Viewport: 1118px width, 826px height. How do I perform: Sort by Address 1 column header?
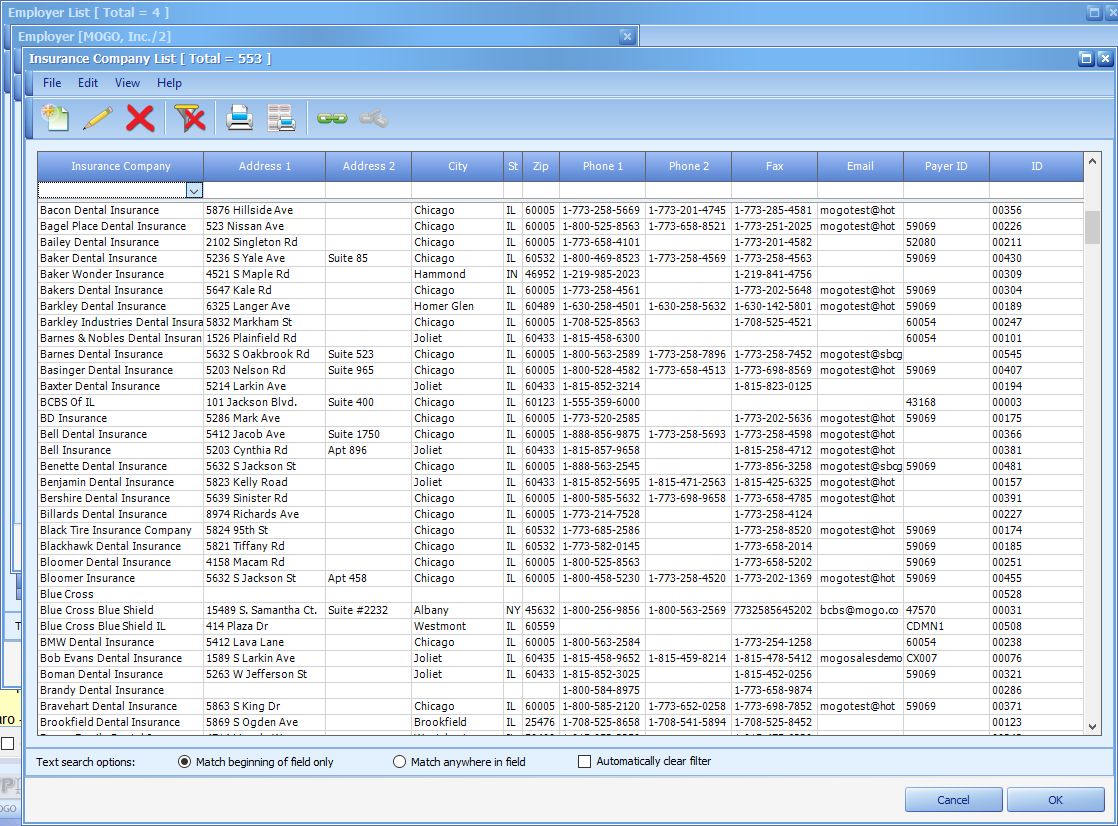click(265, 166)
